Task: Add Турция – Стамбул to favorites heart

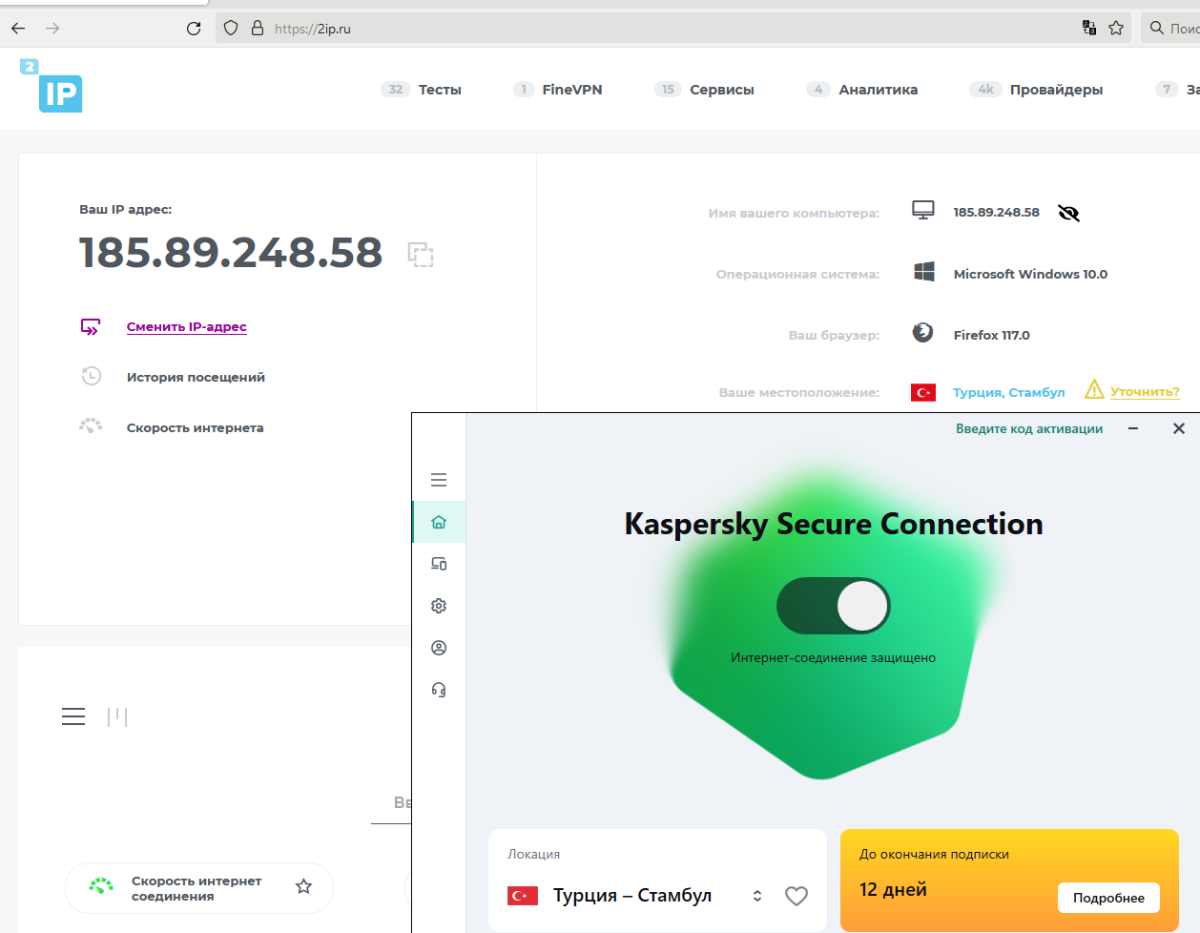Action: [796, 896]
